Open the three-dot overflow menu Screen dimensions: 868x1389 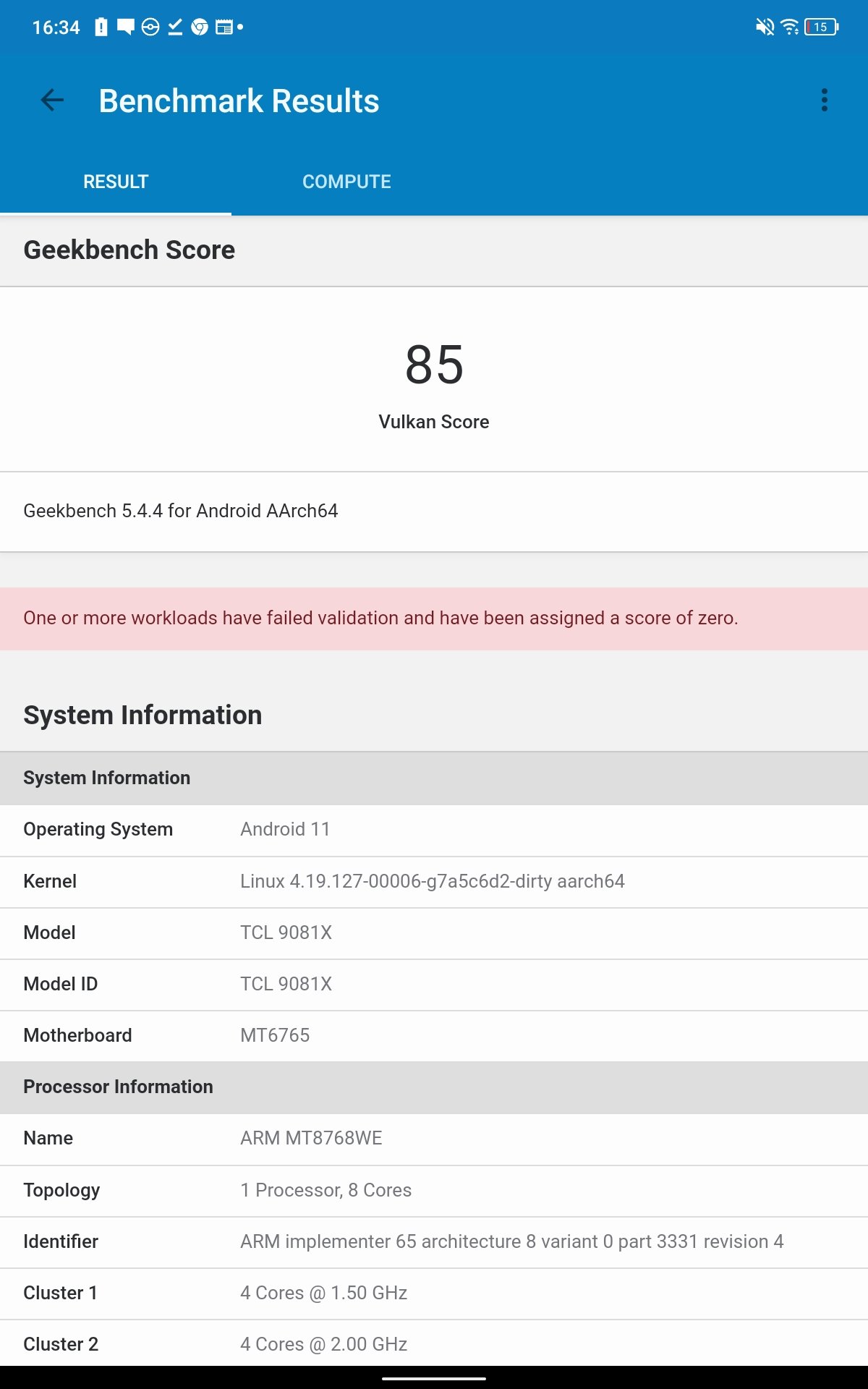click(x=824, y=100)
